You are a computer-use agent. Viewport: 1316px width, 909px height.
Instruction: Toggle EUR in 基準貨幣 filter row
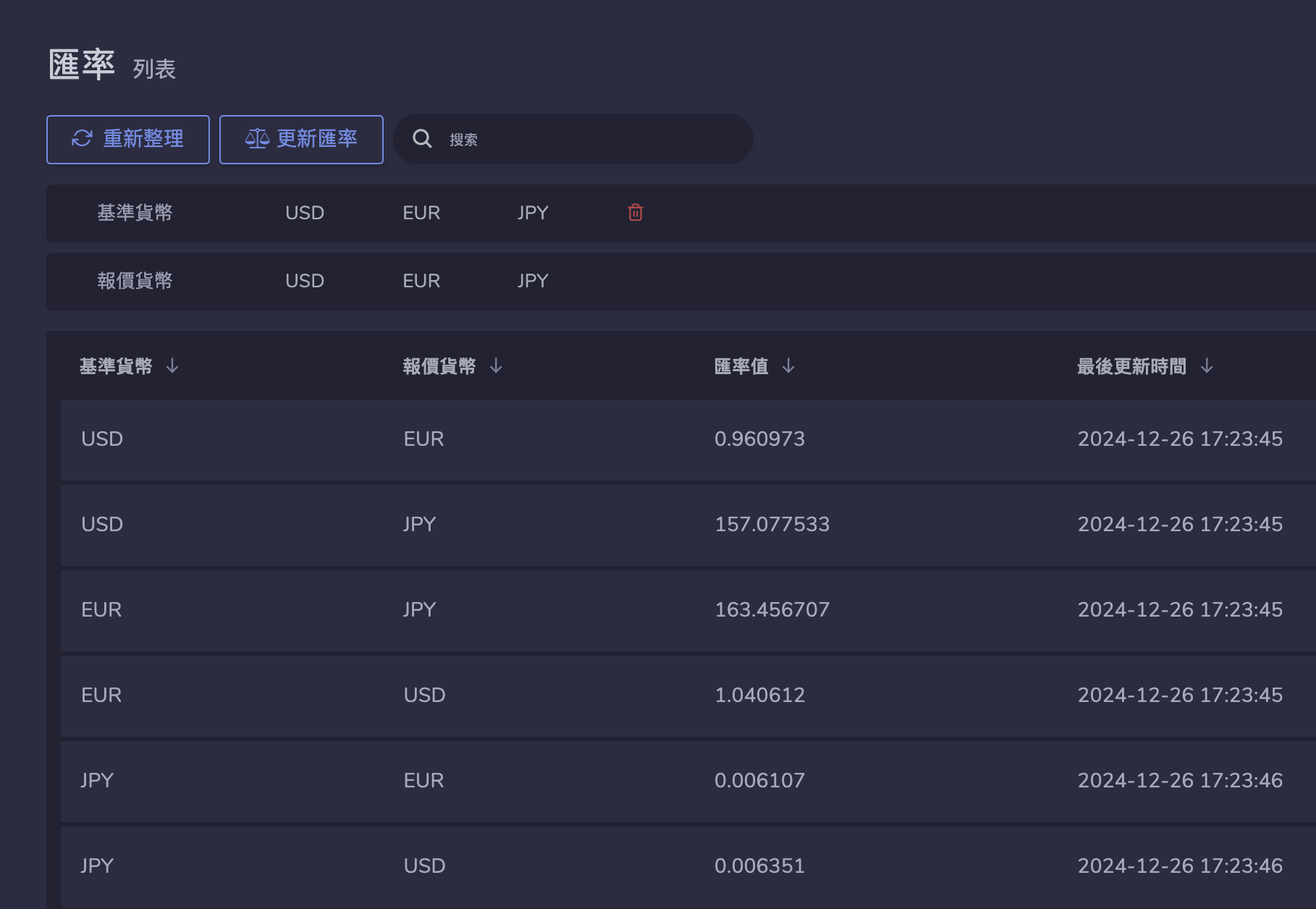coord(421,213)
